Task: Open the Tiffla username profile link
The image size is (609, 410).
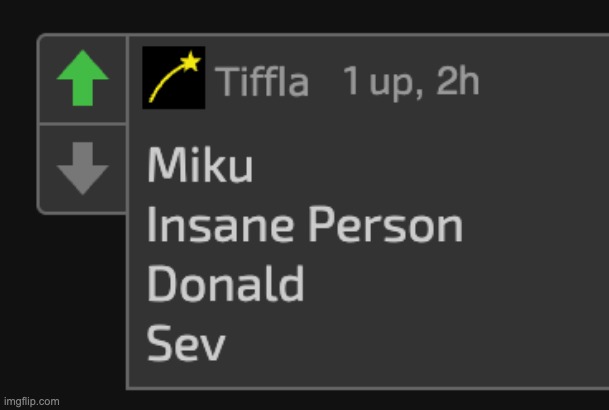Action: (x=262, y=82)
